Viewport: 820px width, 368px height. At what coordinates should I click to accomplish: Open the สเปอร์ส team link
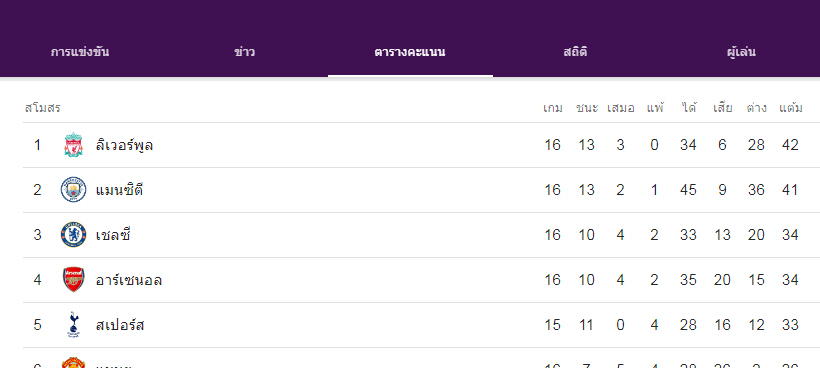(x=120, y=325)
